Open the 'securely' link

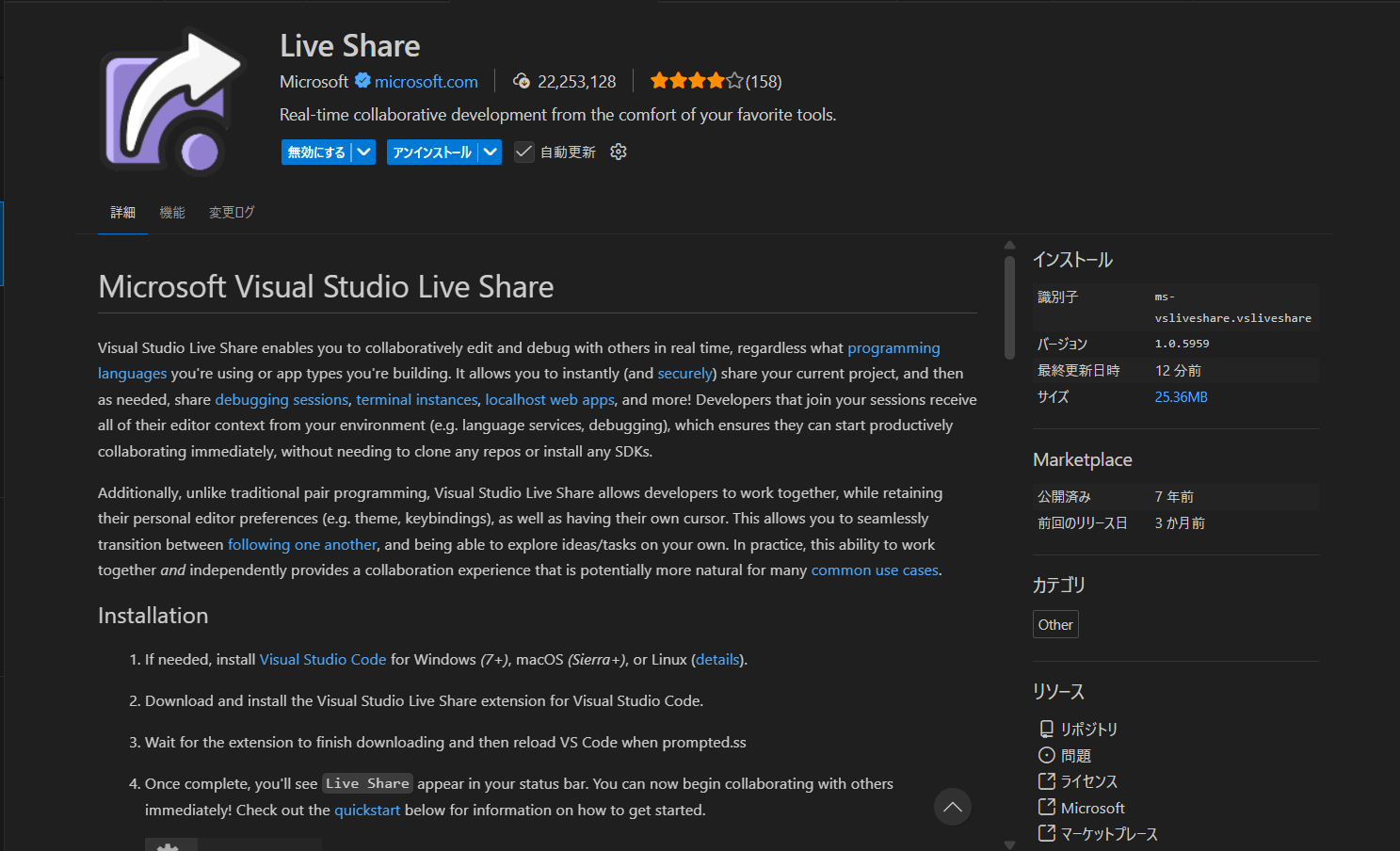pyautogui.click(x=684, y=374)
